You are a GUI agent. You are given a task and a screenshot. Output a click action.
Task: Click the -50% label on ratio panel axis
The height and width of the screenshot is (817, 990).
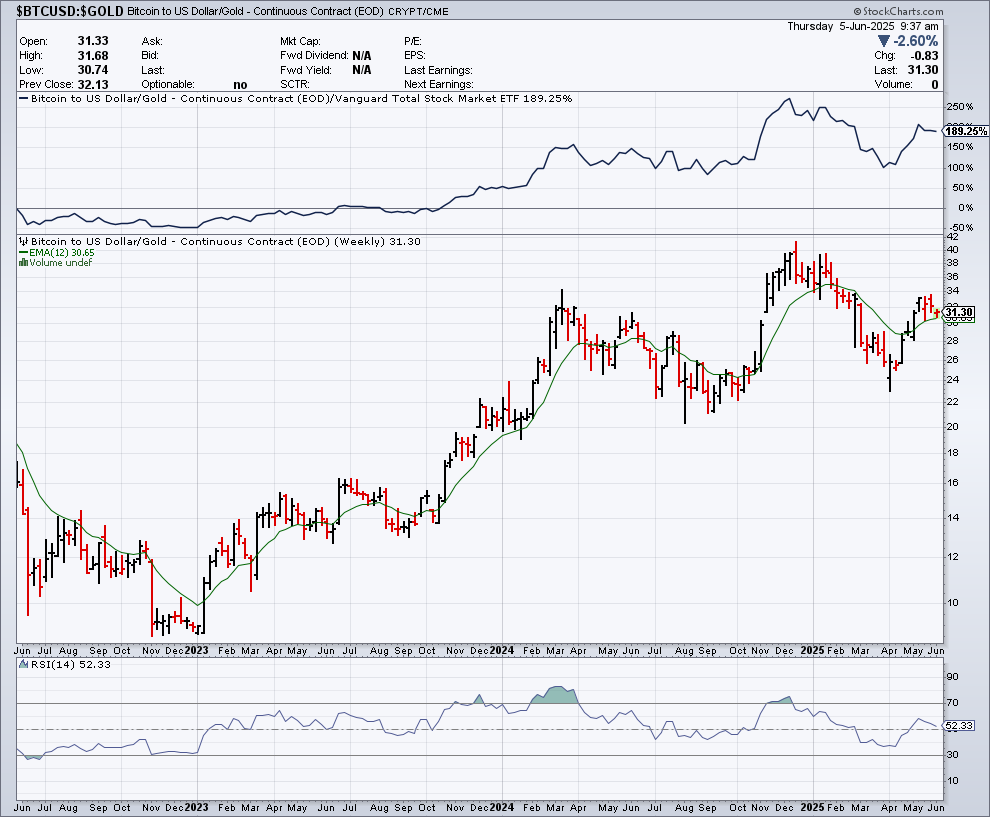click(961, 227)
